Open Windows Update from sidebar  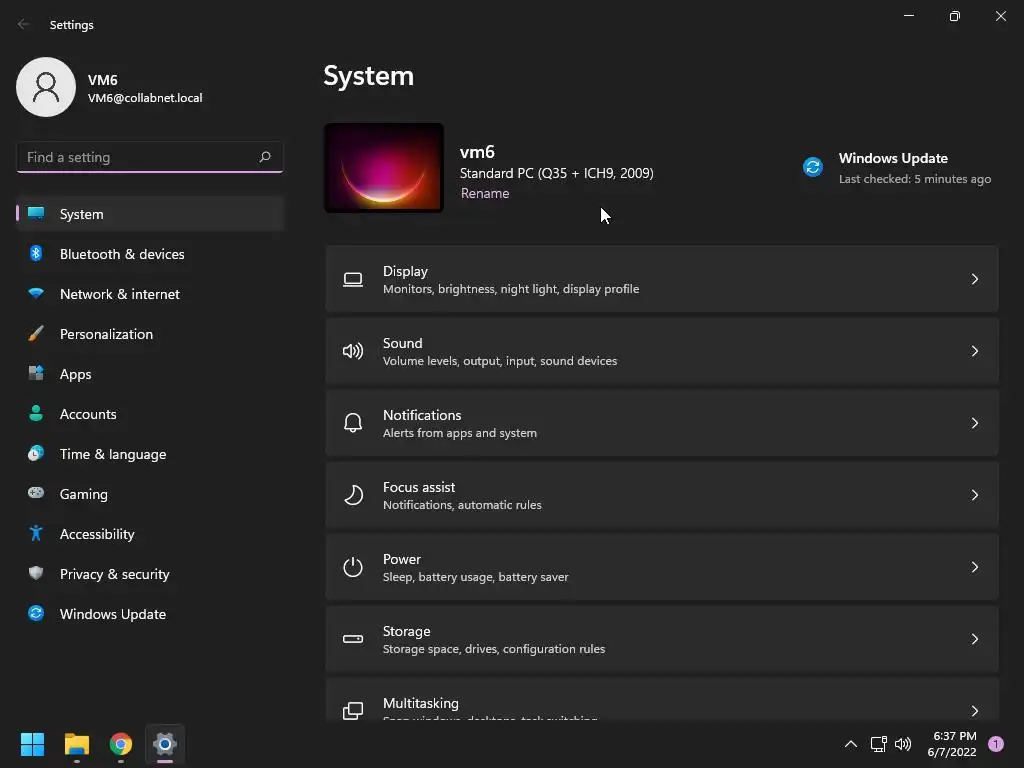coord(150,613)
